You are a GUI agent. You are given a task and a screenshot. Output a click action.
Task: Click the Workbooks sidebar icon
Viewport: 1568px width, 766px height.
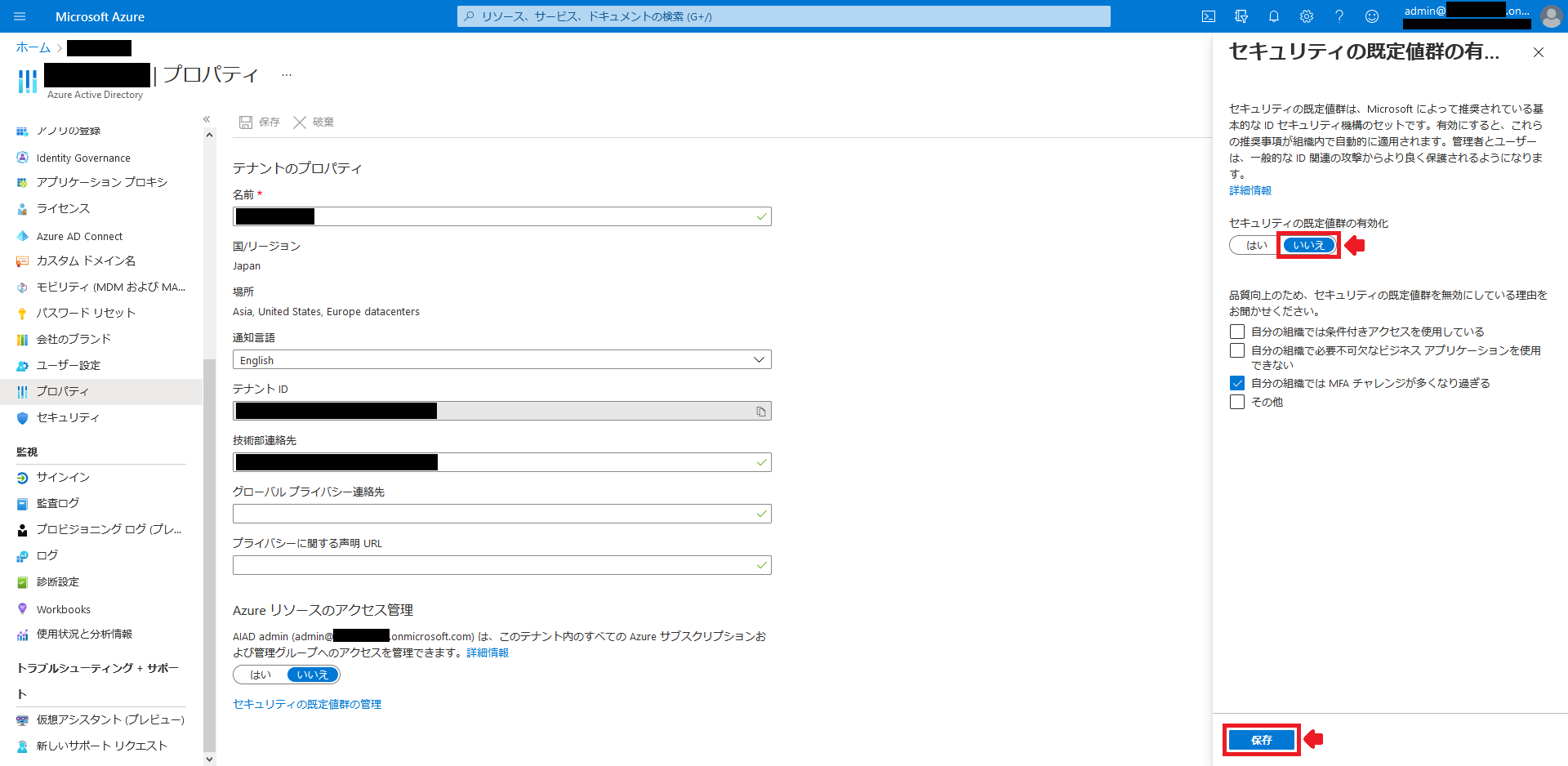(22, 609)
